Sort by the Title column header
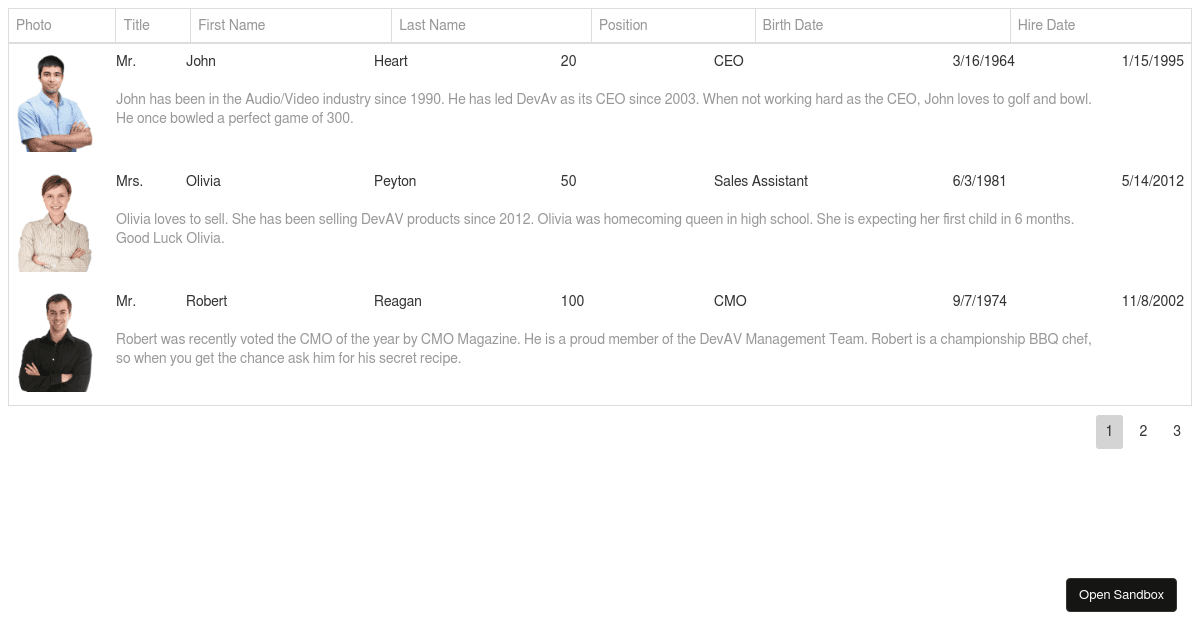This screenshot has height=630, width=1200. click(x=153, y=25)
